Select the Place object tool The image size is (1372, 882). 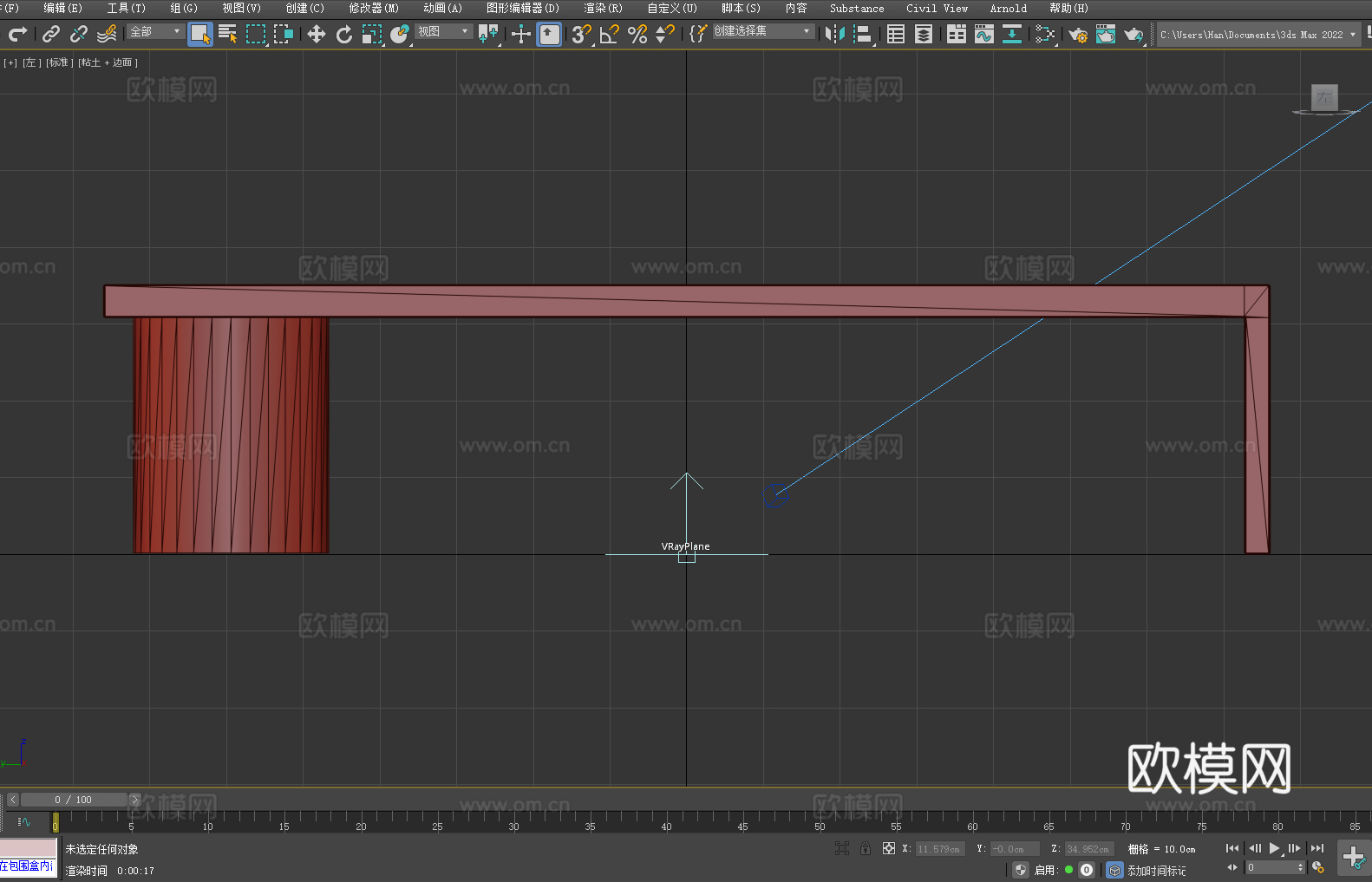click(x=400, y=34)
